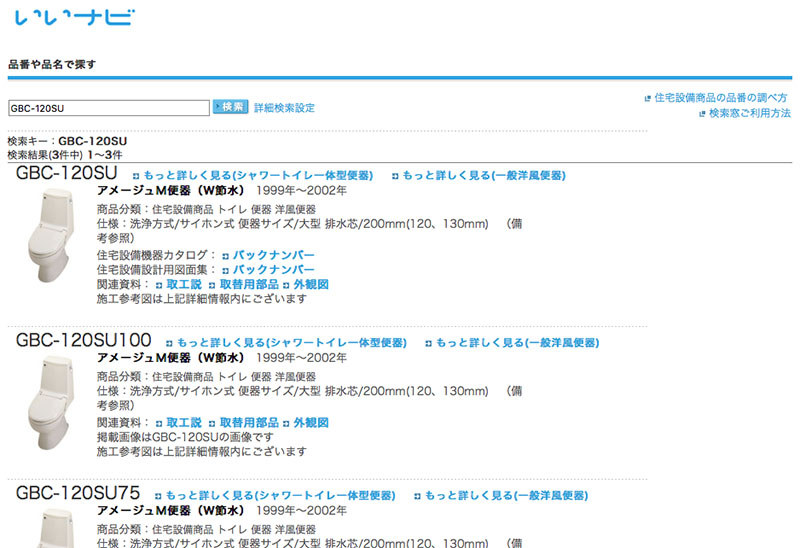Open 取工説 for GBC-120SU
Viewport: 800px width, 548px height.
(x=184, y=284)
